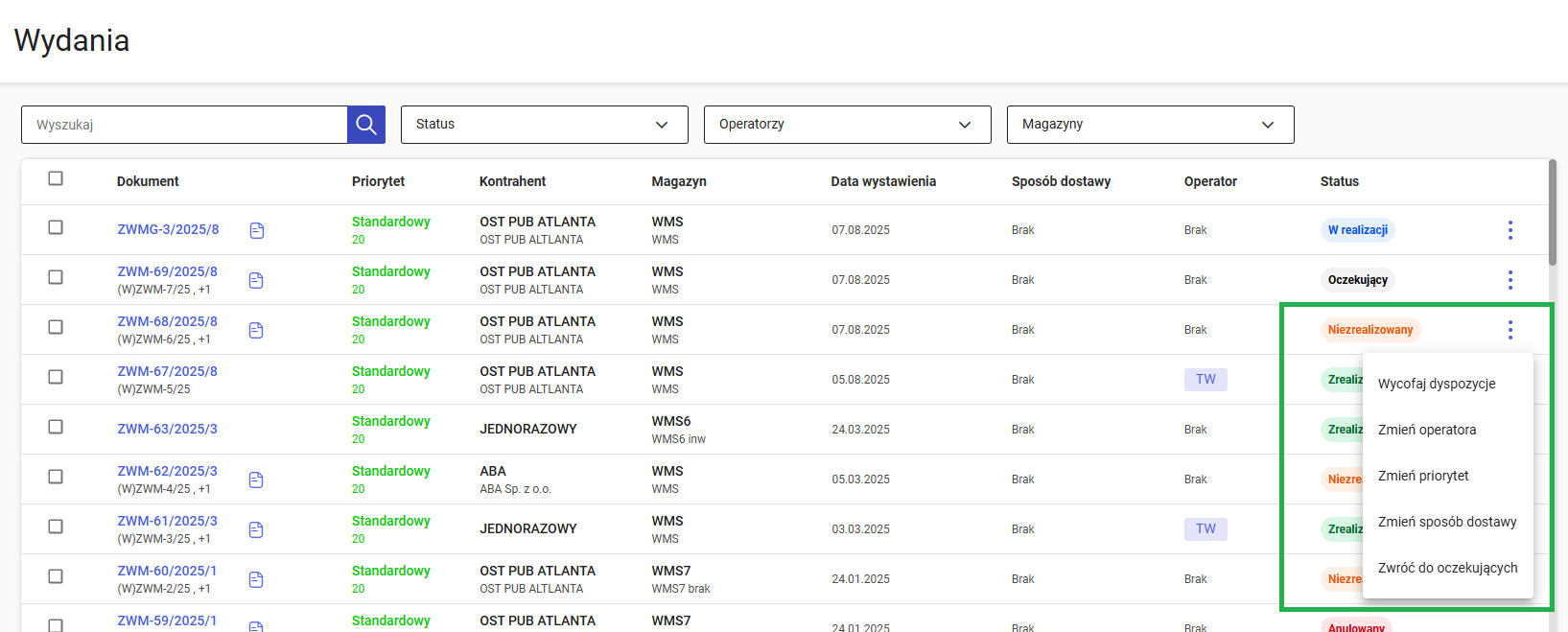The image size is (1568, 632).
Task: Expand the Magazyny filter dropdown
Action: pyautogui.click(x=1150, y=125)
